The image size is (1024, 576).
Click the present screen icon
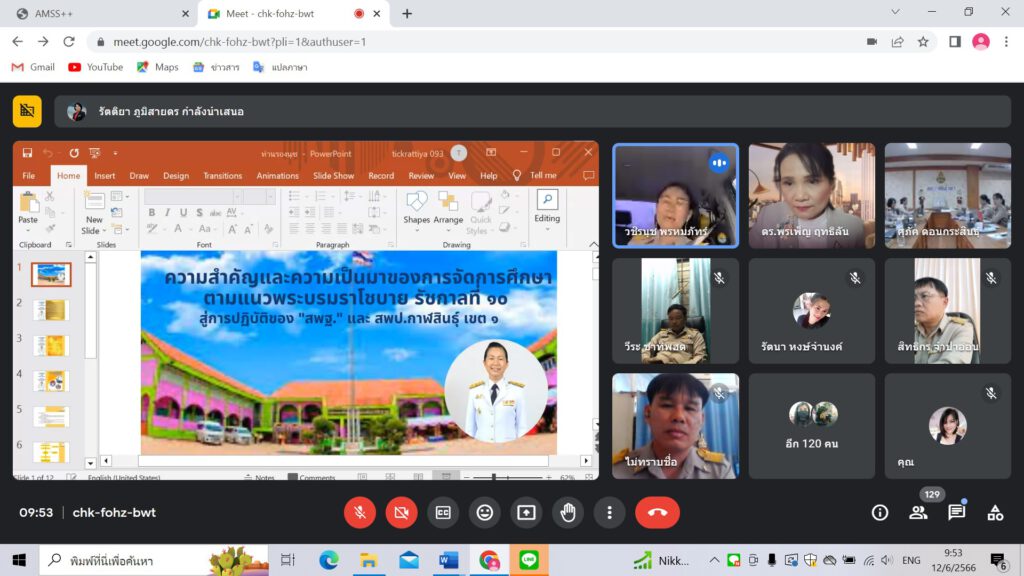526,512
